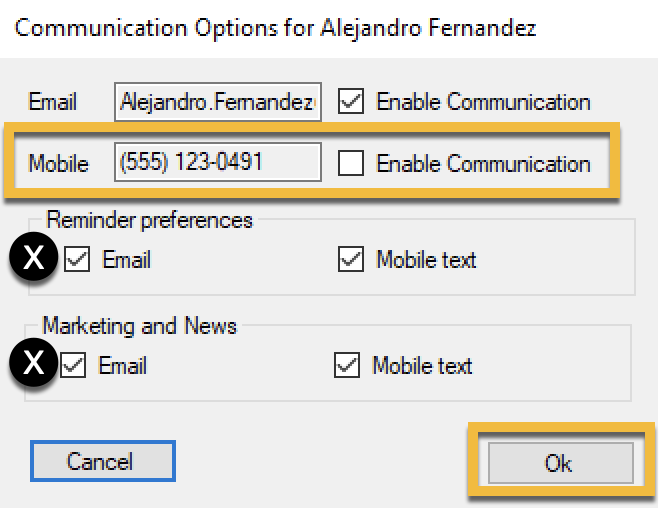Screen dimensions: 662x508
Task: Click the Mobile field label text
Action: point(59,163)
